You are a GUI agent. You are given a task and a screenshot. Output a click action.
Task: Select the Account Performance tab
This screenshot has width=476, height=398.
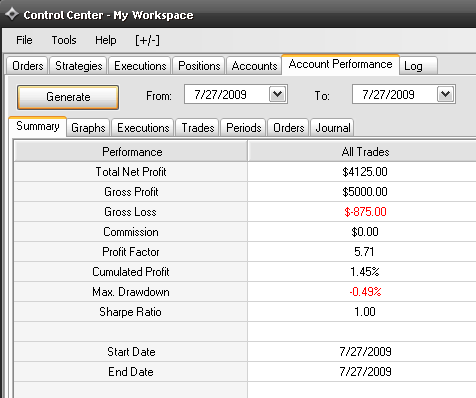coord(340,64)
